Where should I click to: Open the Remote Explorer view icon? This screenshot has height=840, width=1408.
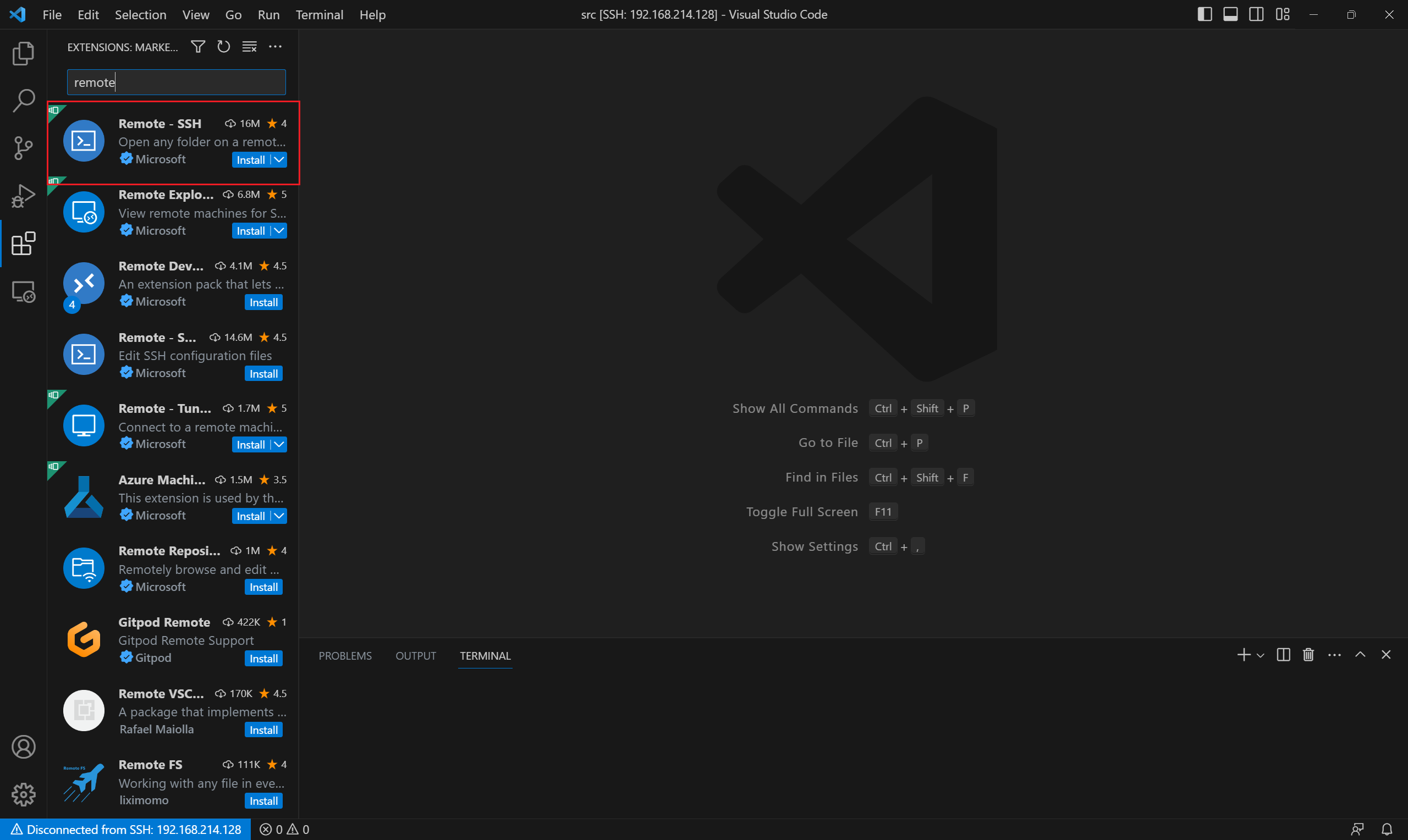[23, 291]
